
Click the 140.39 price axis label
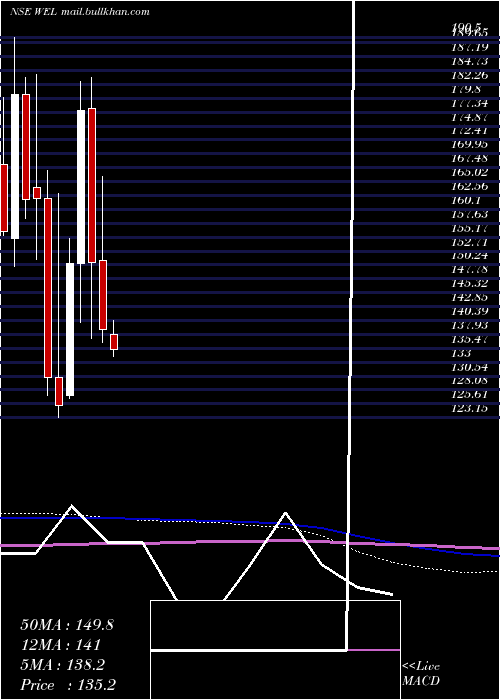coord(469,311)
